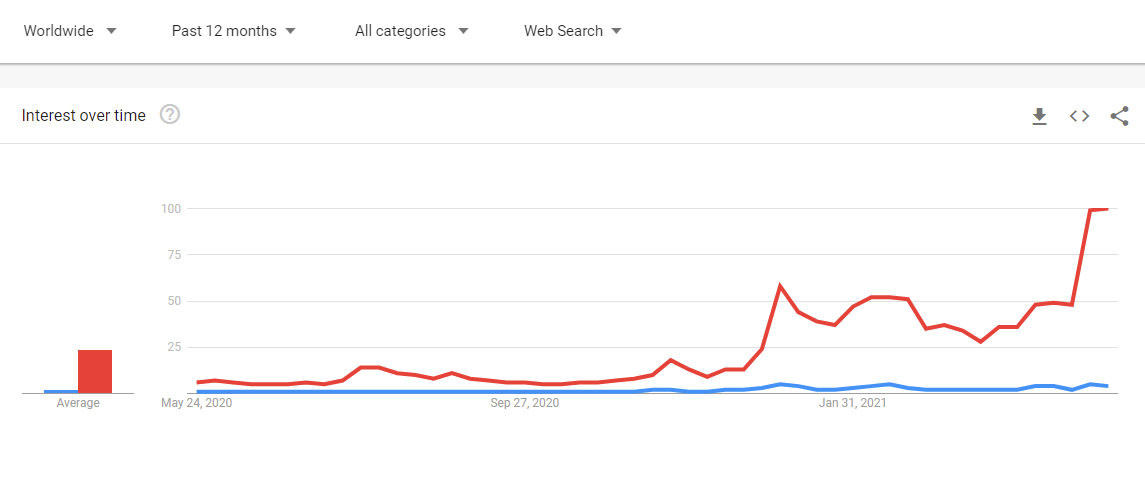This screenshot has width=1145, height=479.
Task: Open the help question mark icon
Action: pyautogui.click(x=170, y=115)
